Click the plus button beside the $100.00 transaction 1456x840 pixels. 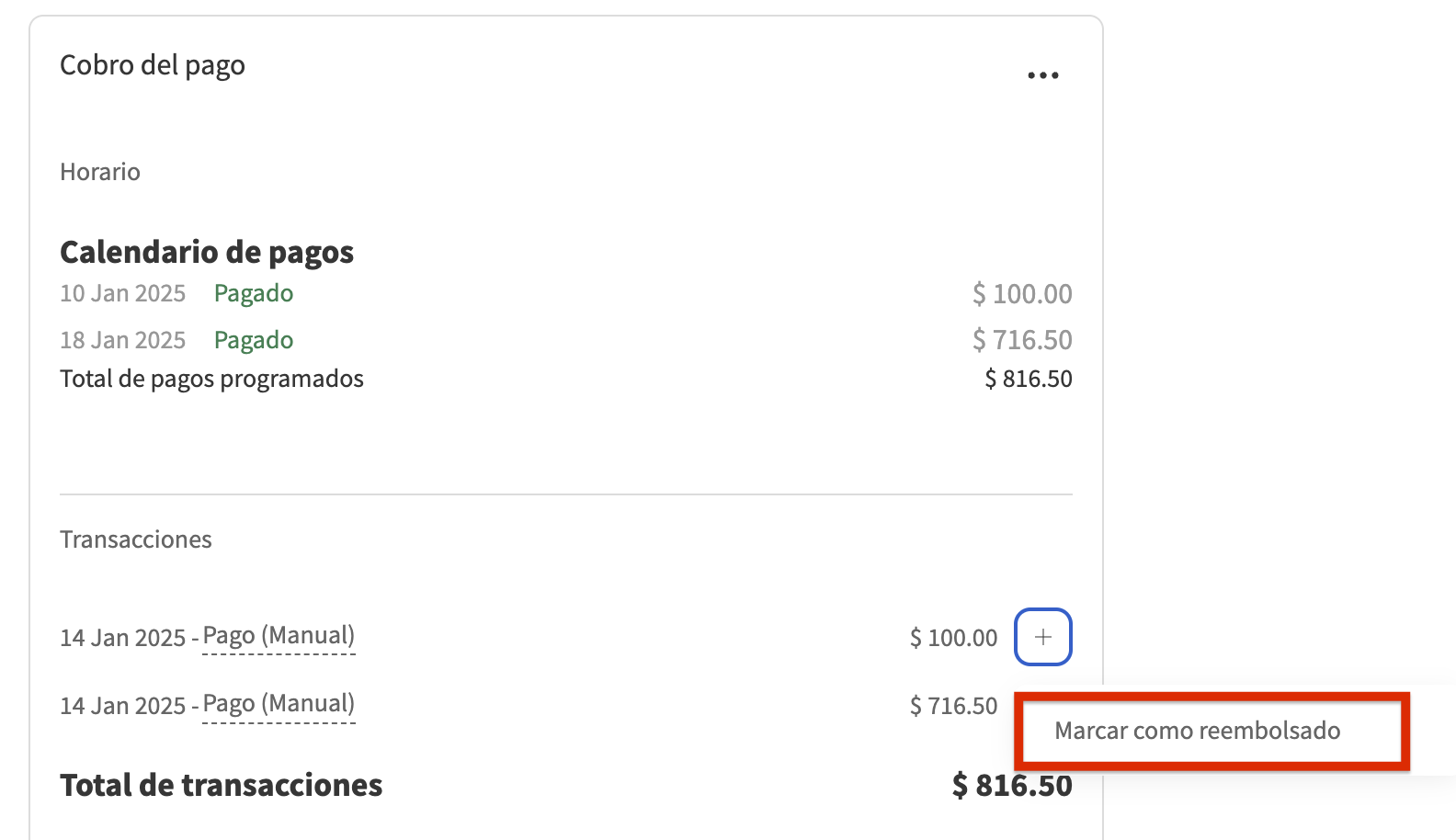1043,637
